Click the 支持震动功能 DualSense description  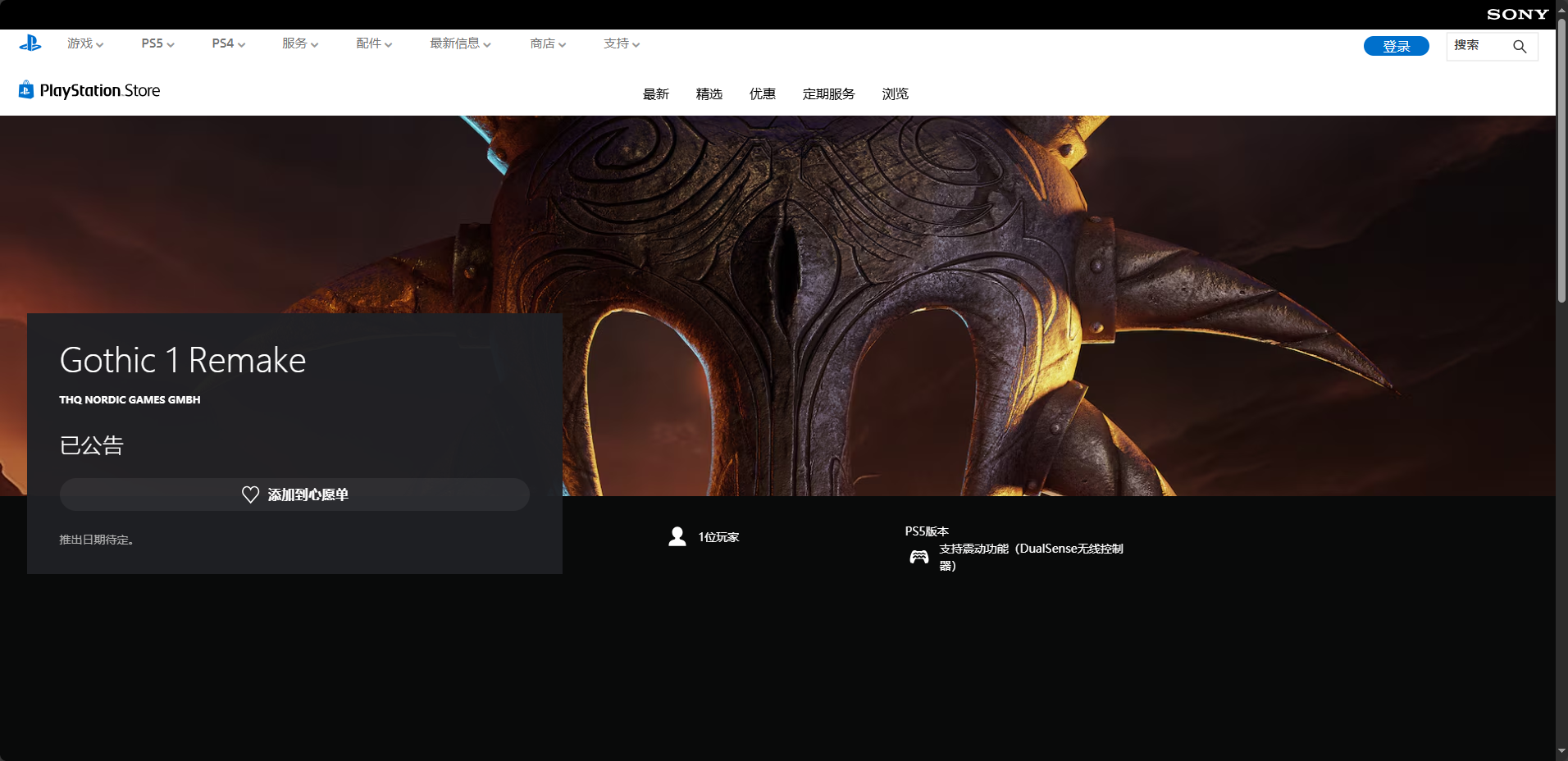1031,557
